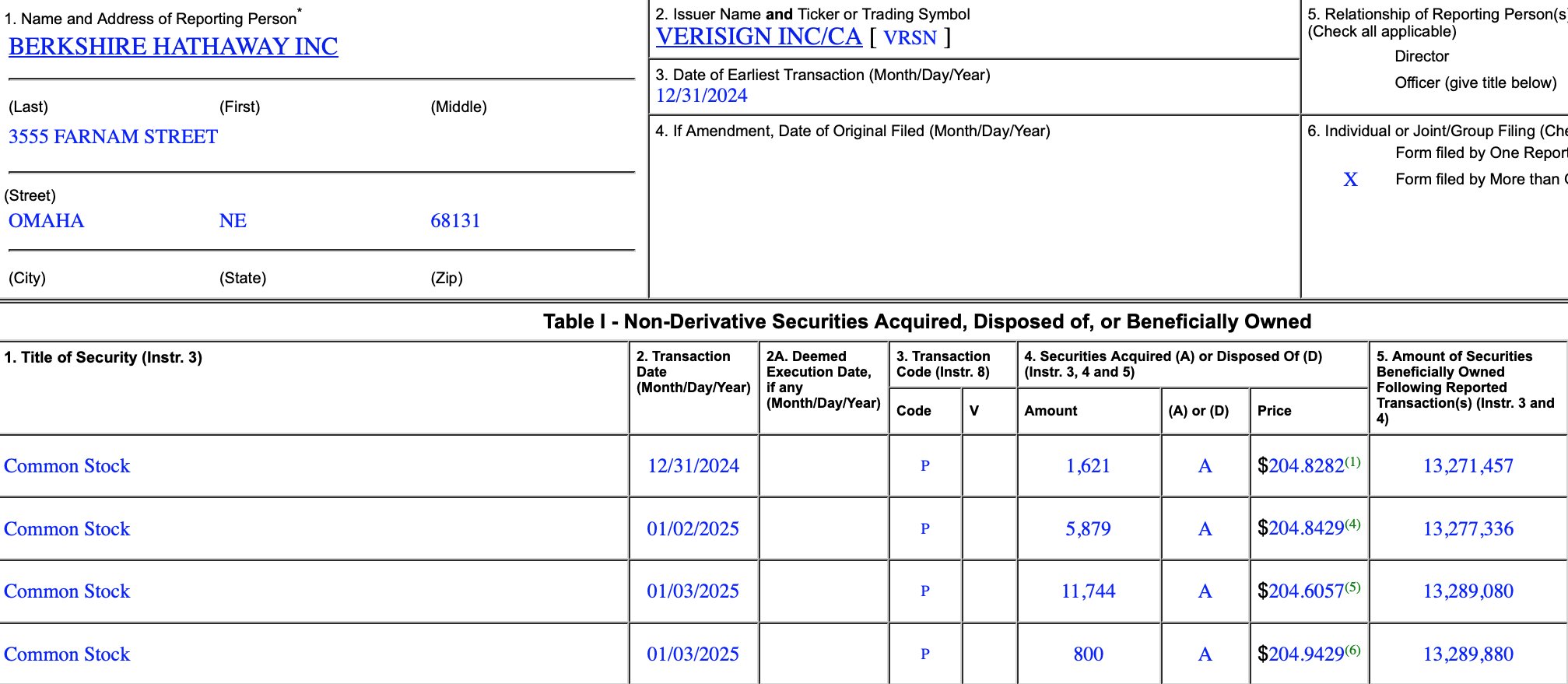This screenshot has width=1568, height=684.
Task: Click the 68131 zip code
Action: tap(455, 221)
